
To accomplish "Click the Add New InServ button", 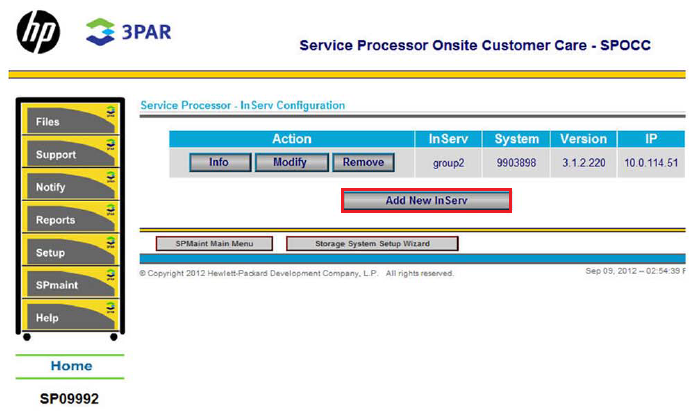I will [x=426, y=200].
